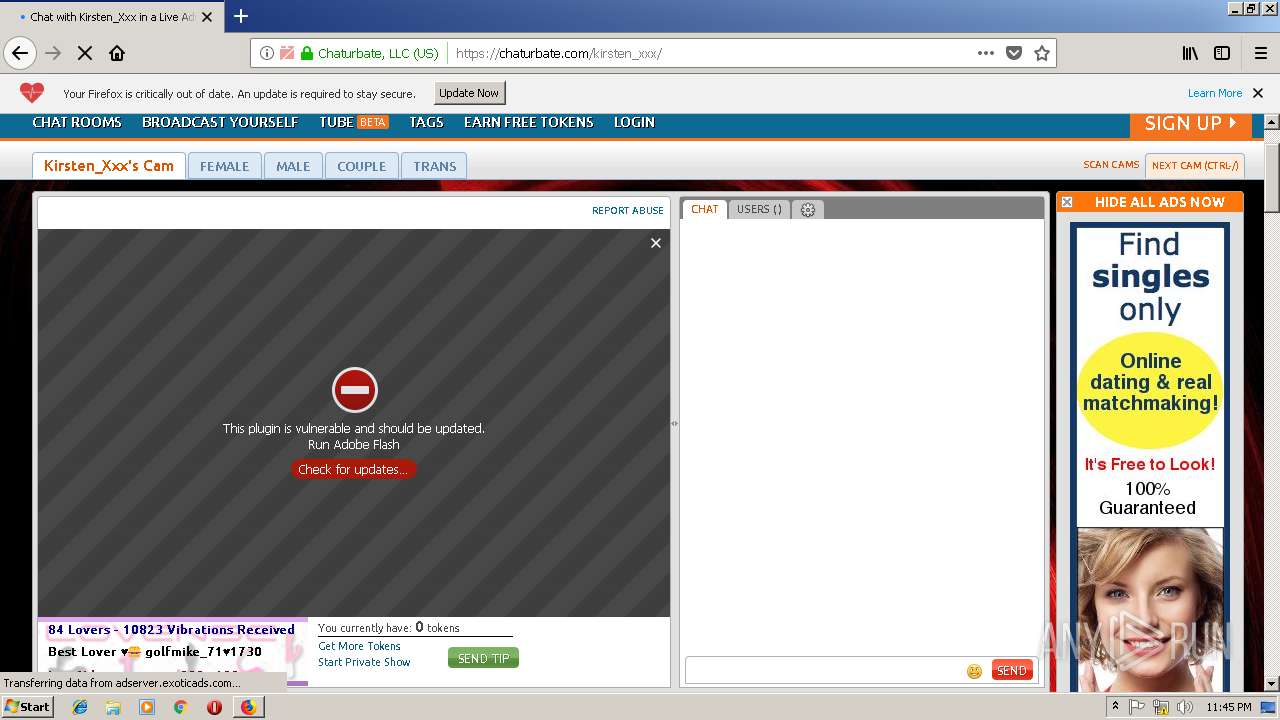Bookmark this page with the star
Viewport: 1280px width, 720px height.
click(1042, 53)
